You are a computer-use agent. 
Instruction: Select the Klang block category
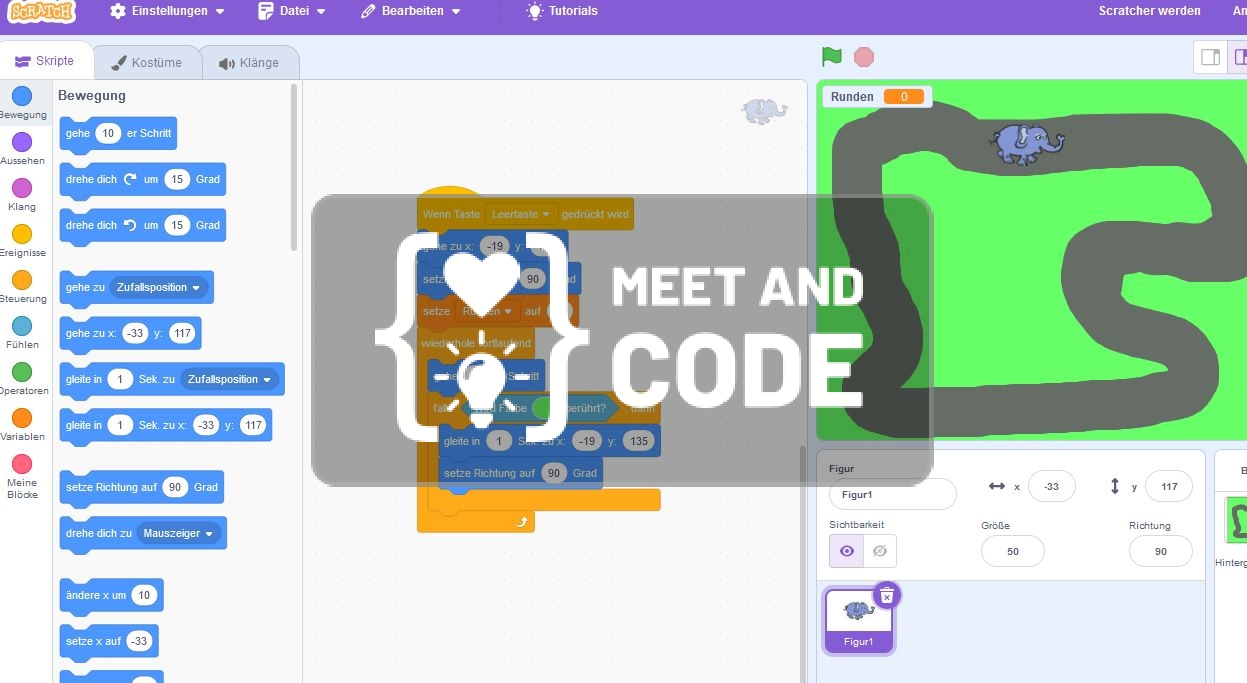[22, 195]
